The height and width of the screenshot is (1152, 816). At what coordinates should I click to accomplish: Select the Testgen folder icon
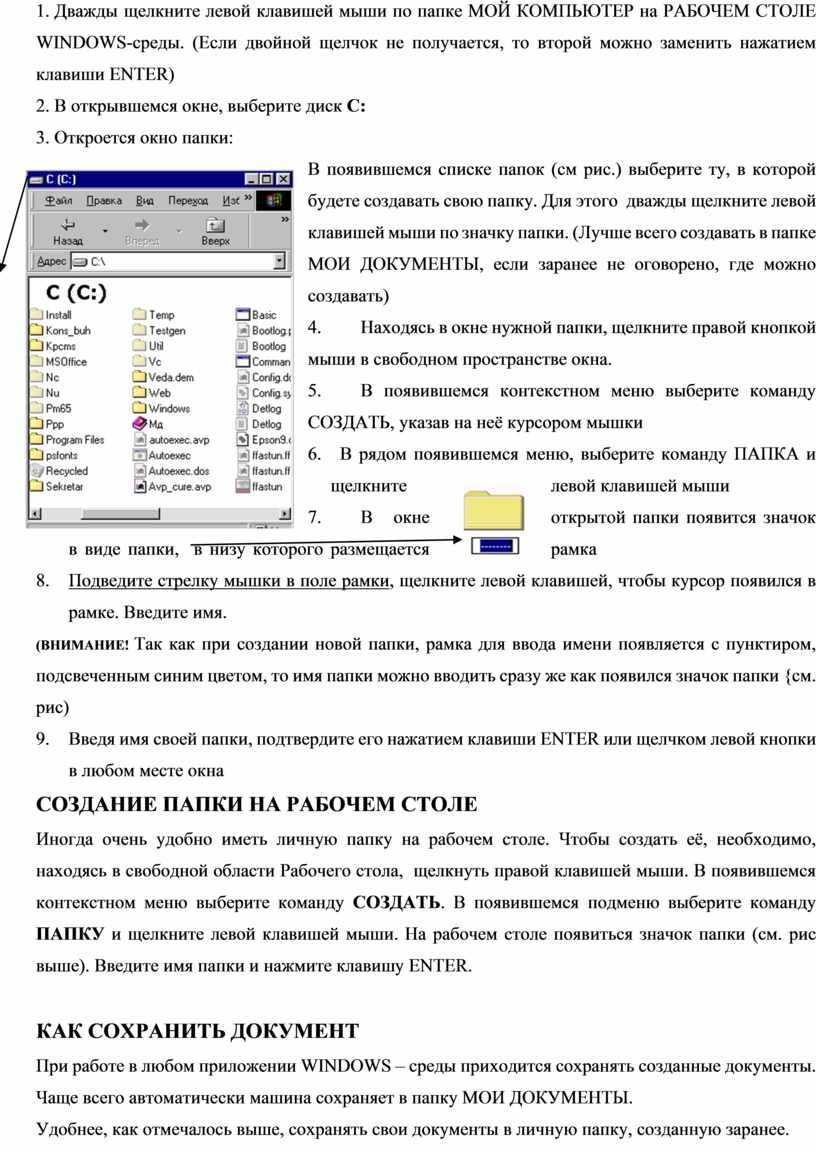click(x=140, y=330)
